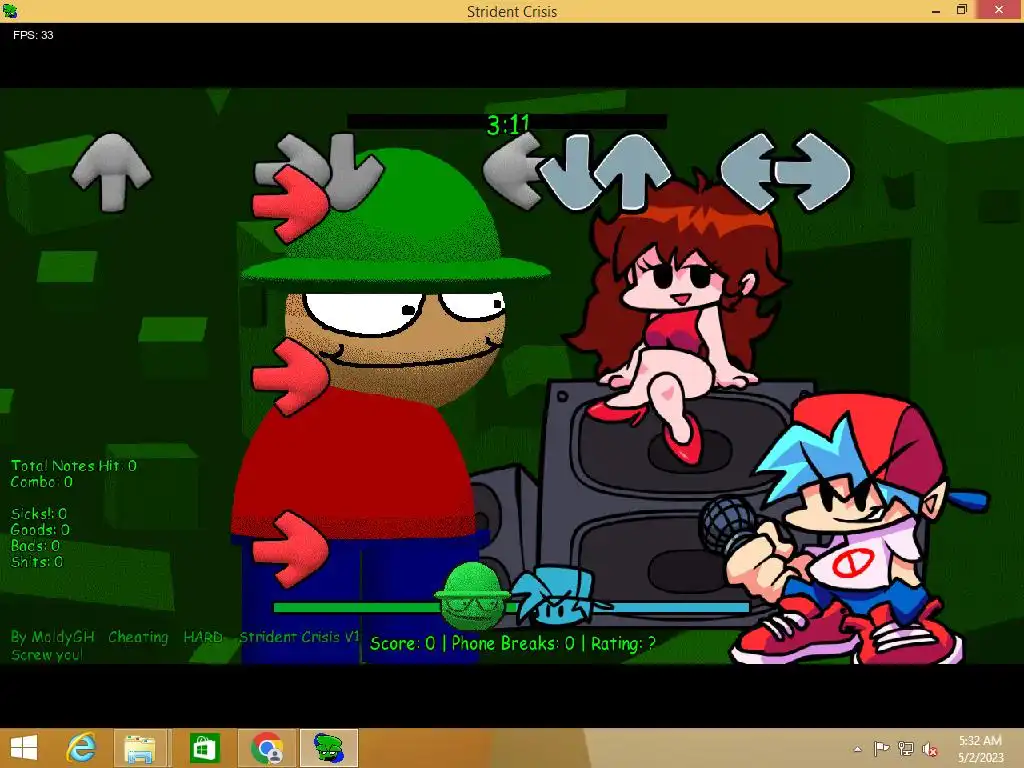The image size is (1024, 768).
Task: Click the blue portion of the health bar
Action: 679,607
